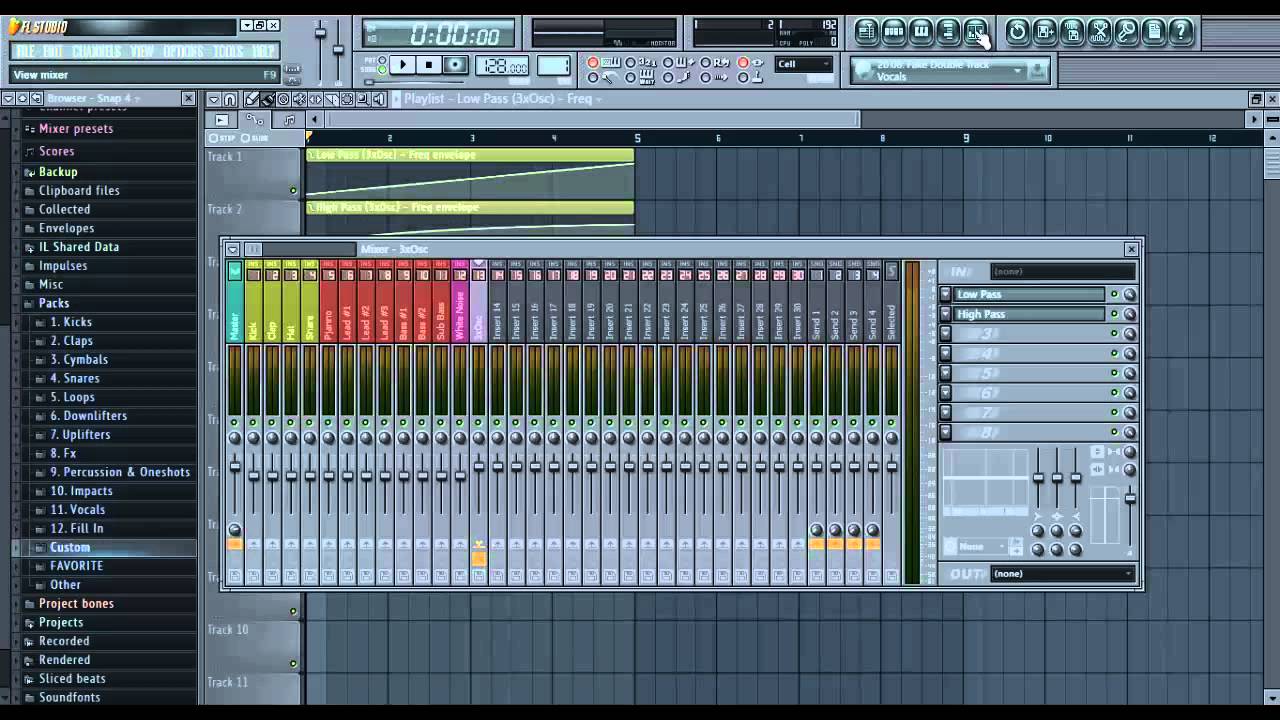The width and height of the screenshot is (1280, 720).
Task: Open the step sequencer view button
Action: (894, 32)
